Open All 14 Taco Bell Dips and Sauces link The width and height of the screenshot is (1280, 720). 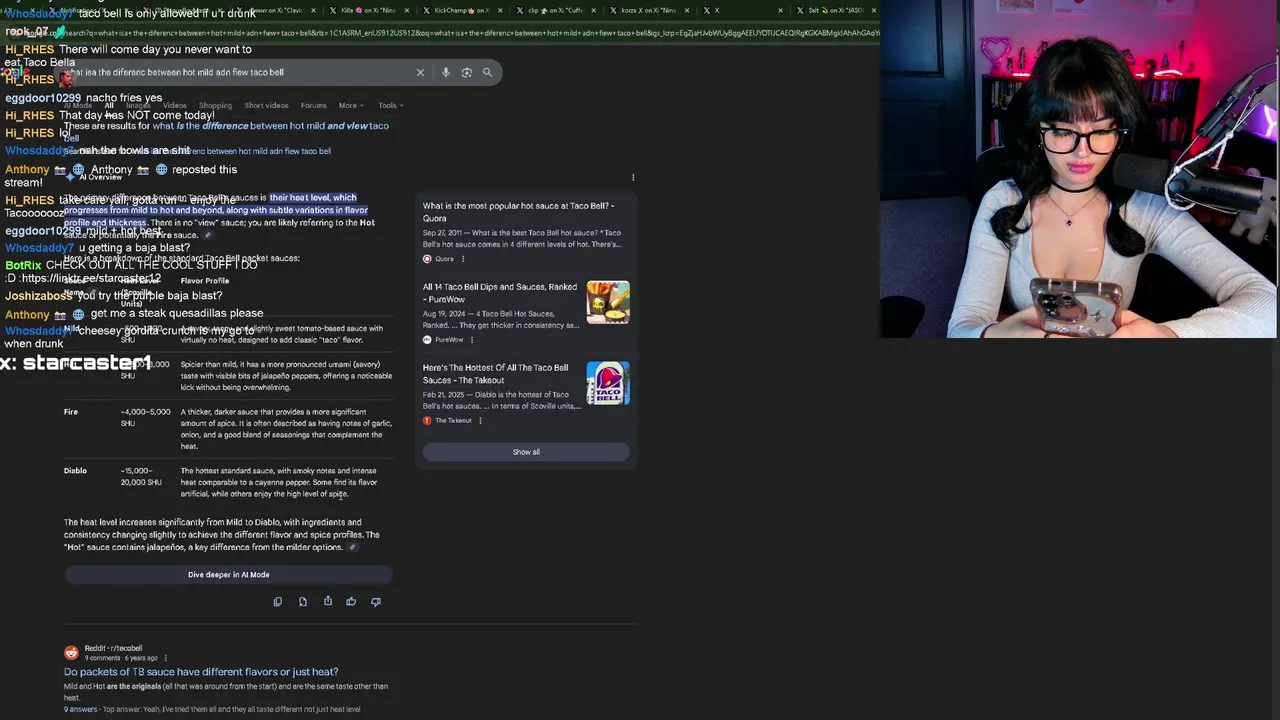pos(500,292)
